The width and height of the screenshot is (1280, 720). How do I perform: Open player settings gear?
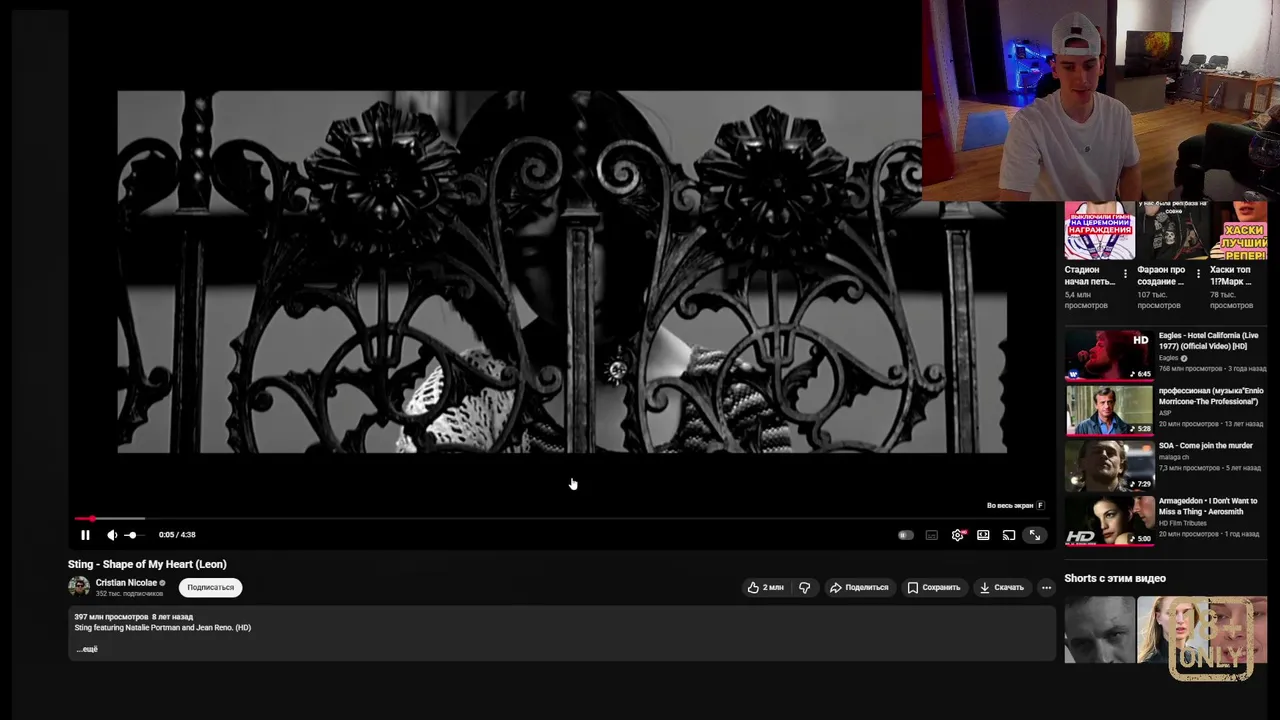[958, 535]
